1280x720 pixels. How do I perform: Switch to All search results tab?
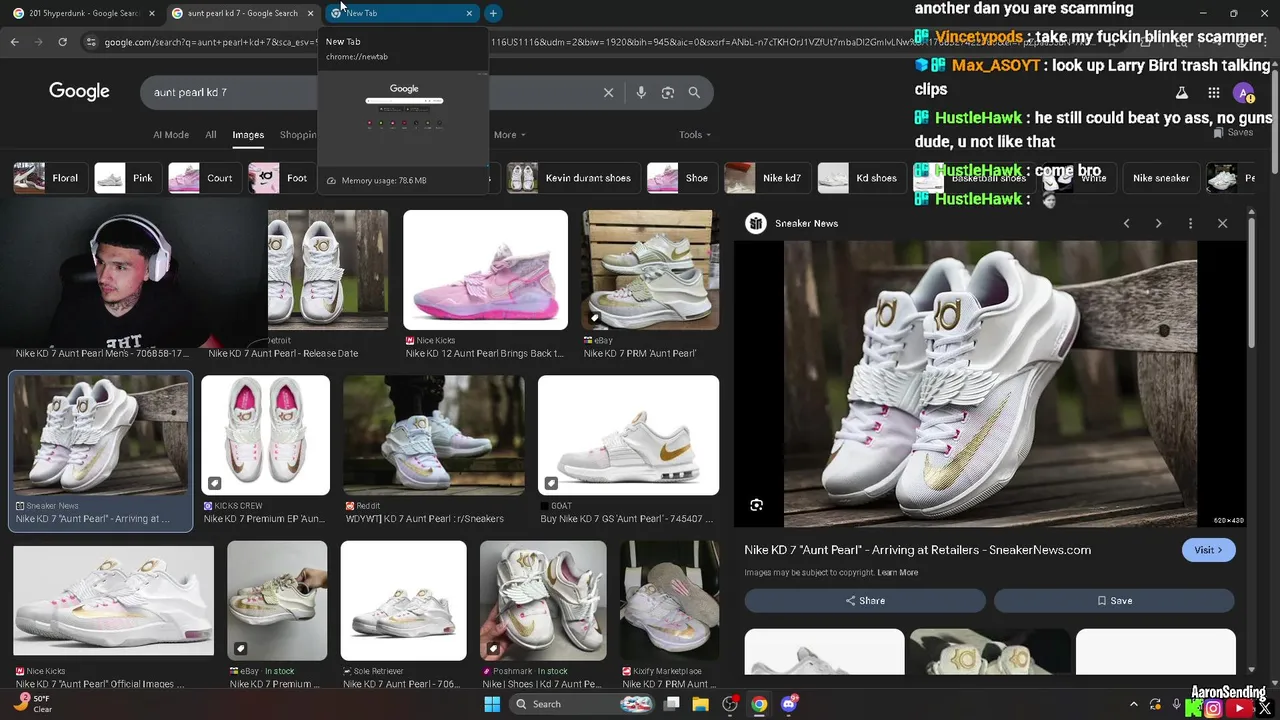coord(210,135)
